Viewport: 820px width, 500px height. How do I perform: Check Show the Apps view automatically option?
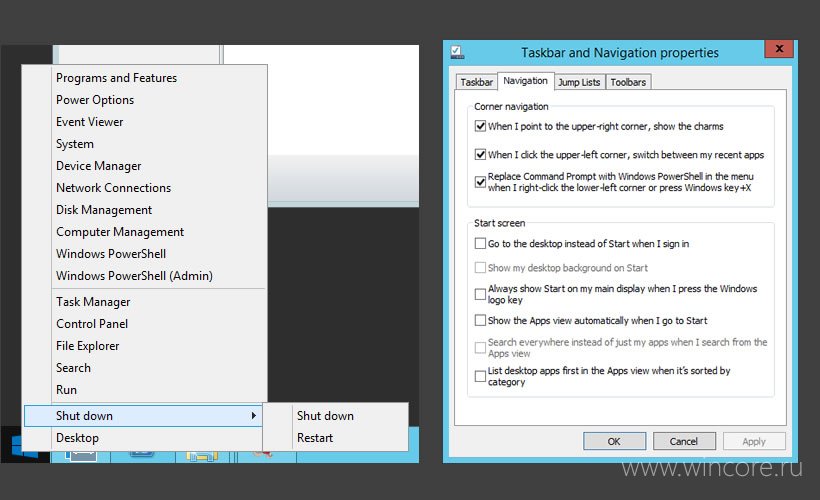(x=480, y=320)
